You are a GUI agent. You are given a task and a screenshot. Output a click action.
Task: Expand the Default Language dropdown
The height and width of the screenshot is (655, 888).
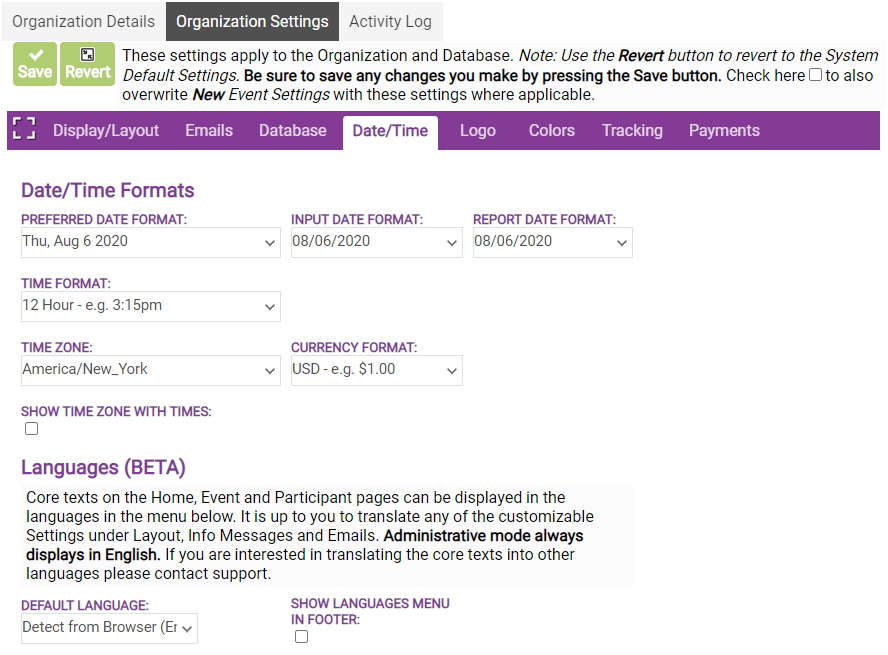click(x=109, y=628)
